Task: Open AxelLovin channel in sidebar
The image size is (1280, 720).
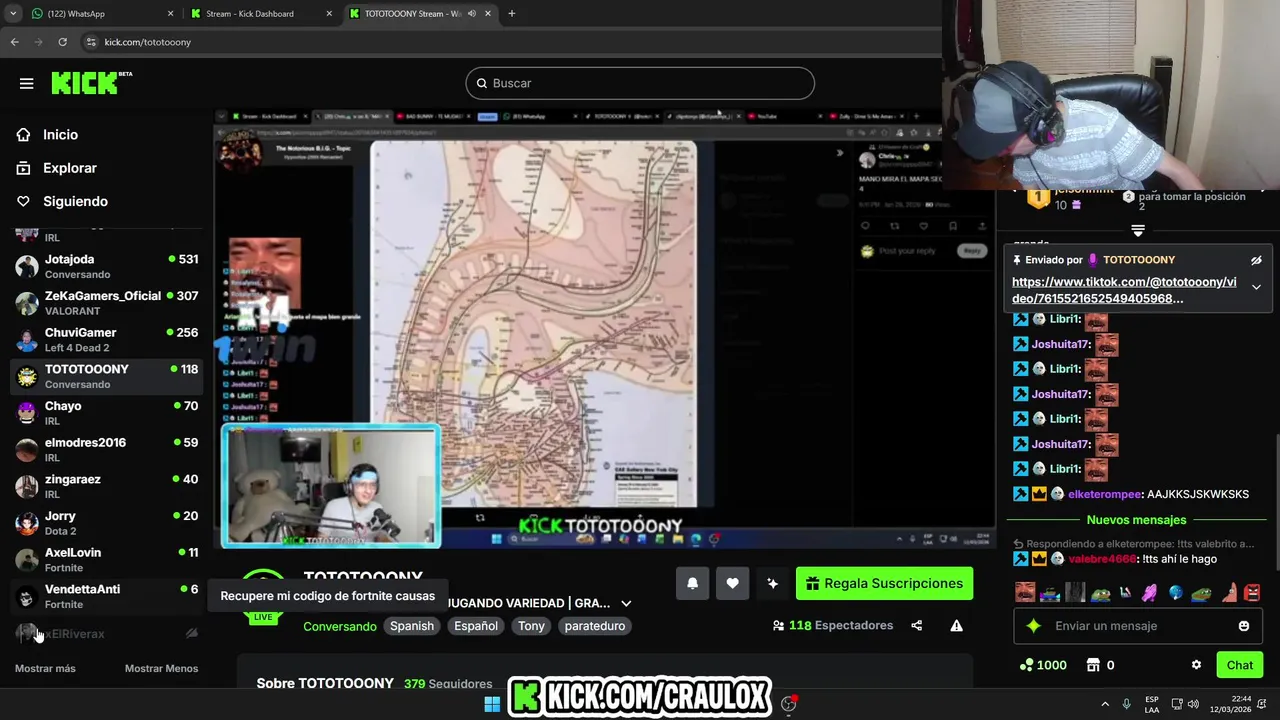Action: 106,560
